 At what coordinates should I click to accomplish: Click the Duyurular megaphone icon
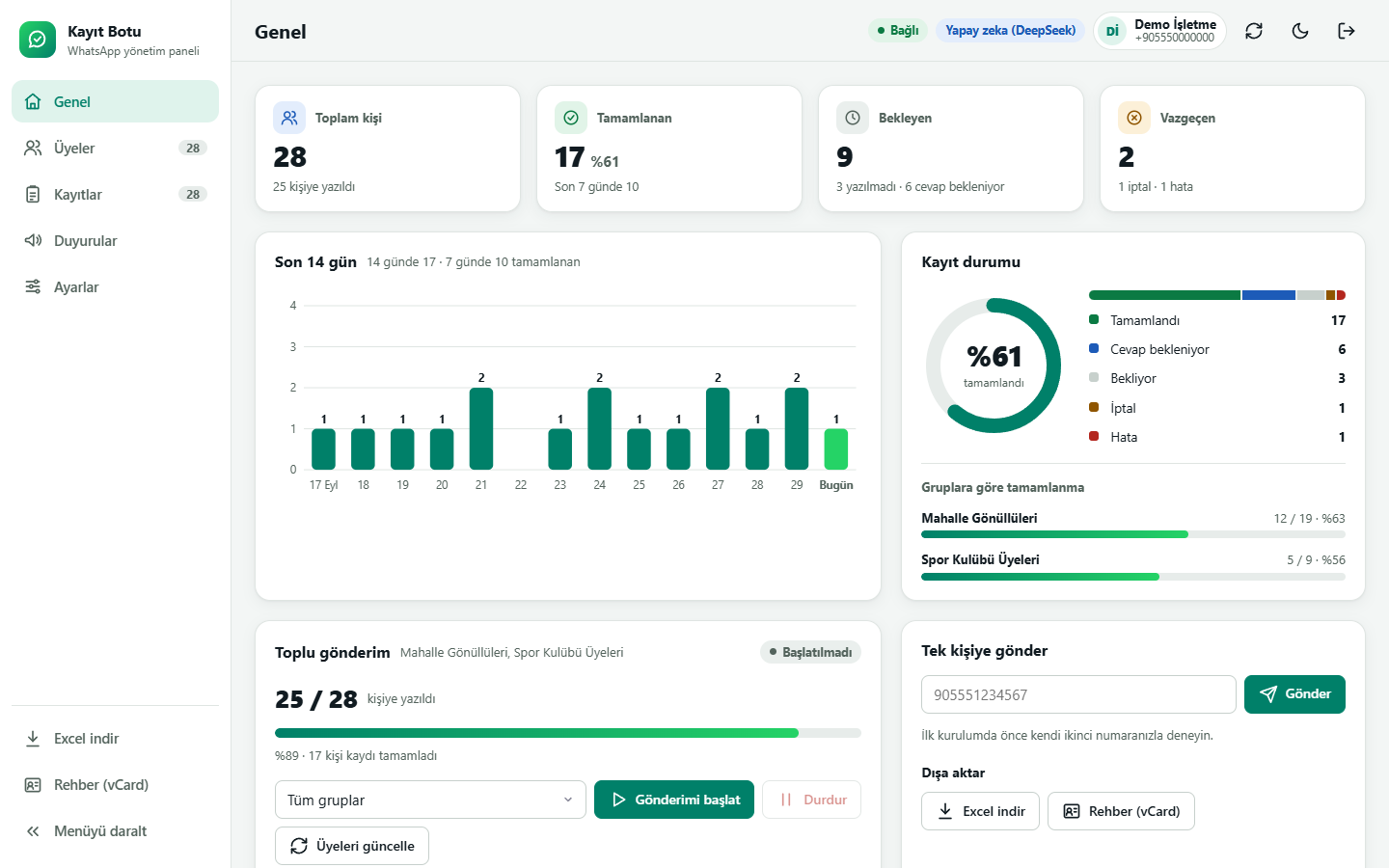click(x=33, y=240)
